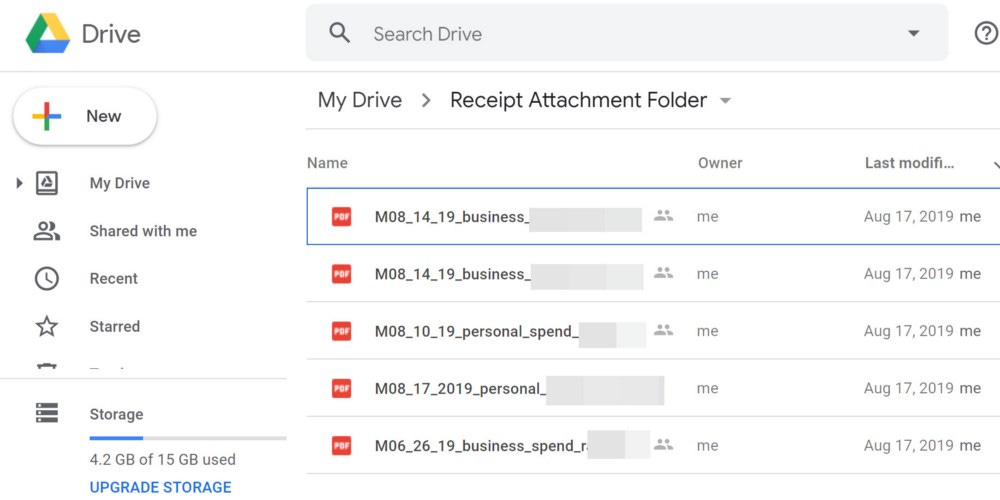Select M08_10_19_personal_spend file name
Image resolution: width=1000 pixels, height=500 pixels.
[476, 331]
